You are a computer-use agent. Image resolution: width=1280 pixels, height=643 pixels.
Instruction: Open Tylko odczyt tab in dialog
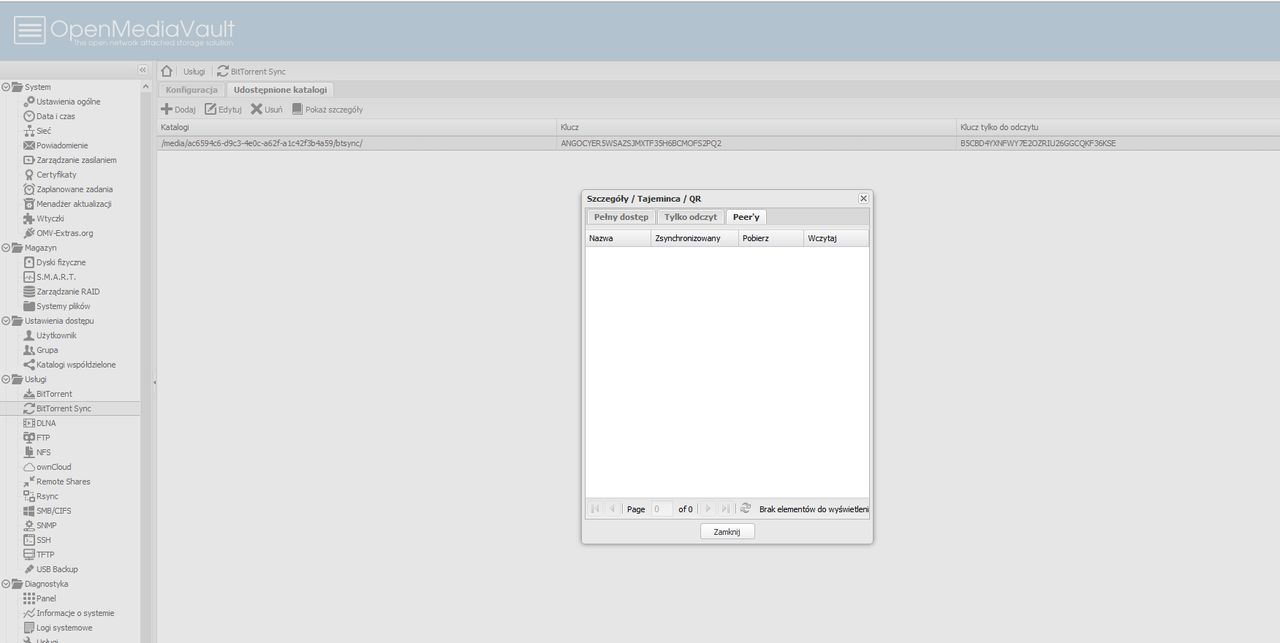pos(690,217)
